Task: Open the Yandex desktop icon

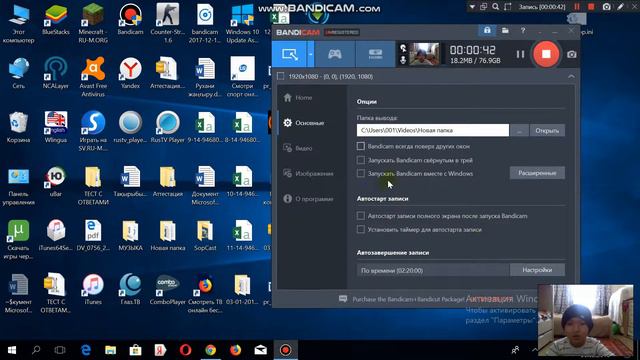Action: tap(130, 73)
